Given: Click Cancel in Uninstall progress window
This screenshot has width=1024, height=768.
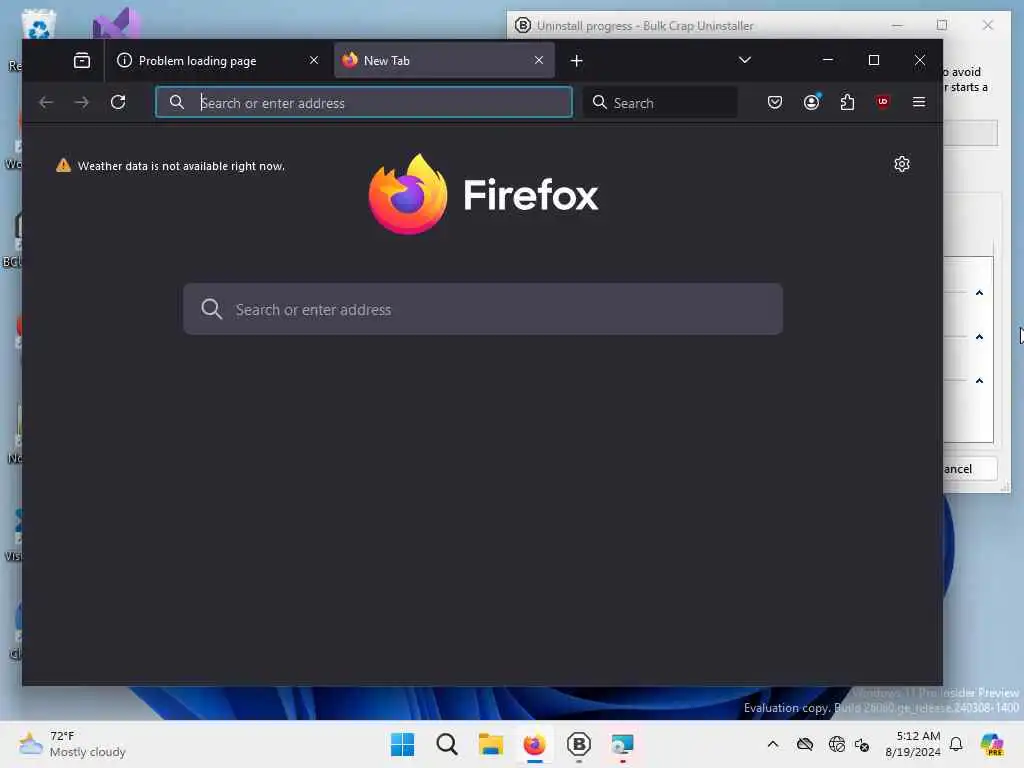Looking at the screenshot, I should pyautogui.click(x=970, y=469).
